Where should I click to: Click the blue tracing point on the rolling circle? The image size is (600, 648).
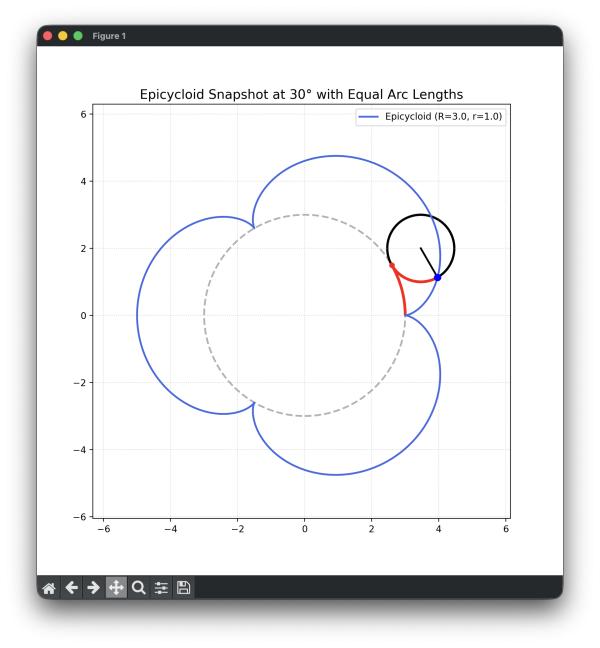438,278
